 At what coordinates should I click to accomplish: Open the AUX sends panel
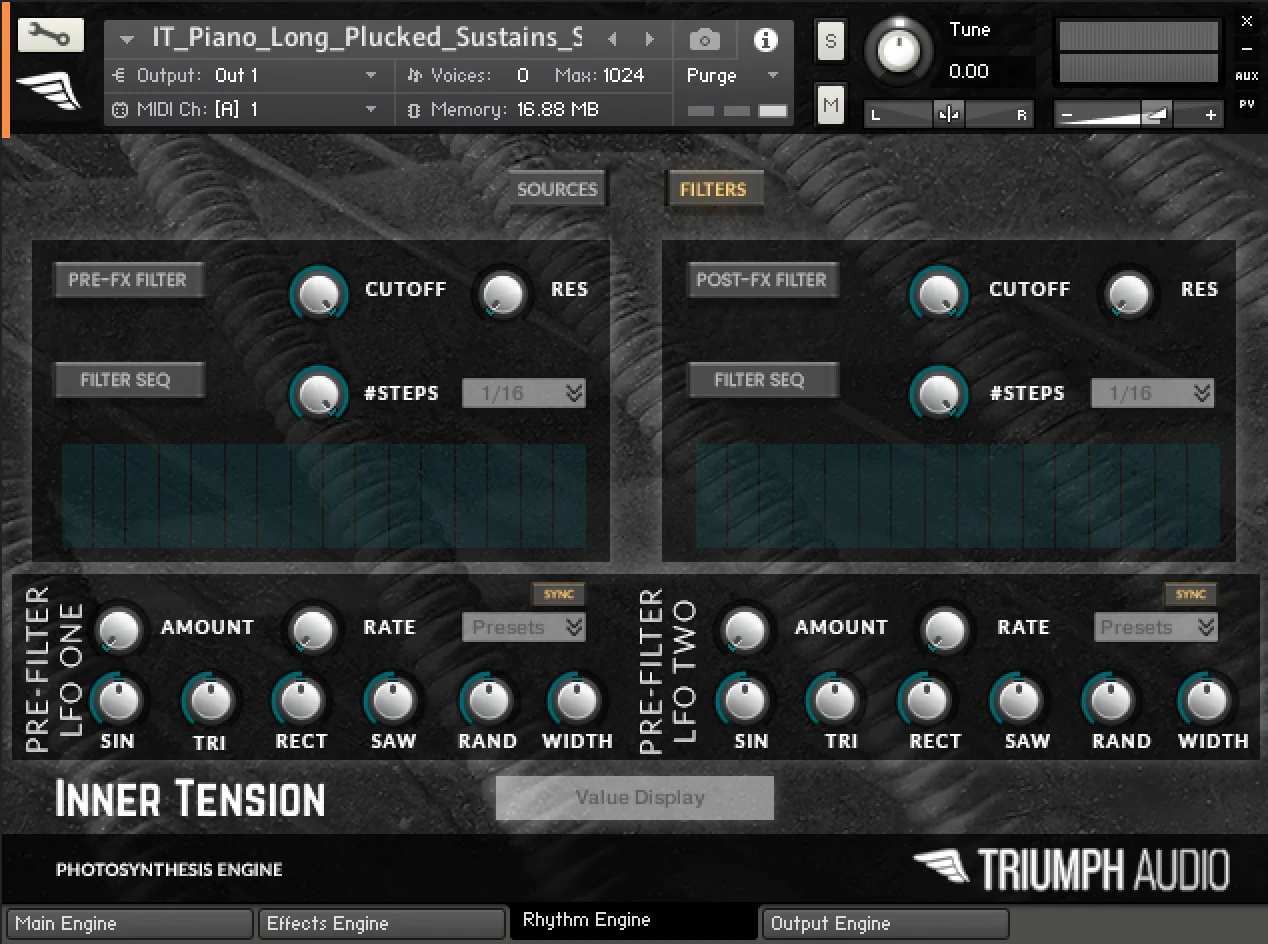point(1246,76)
